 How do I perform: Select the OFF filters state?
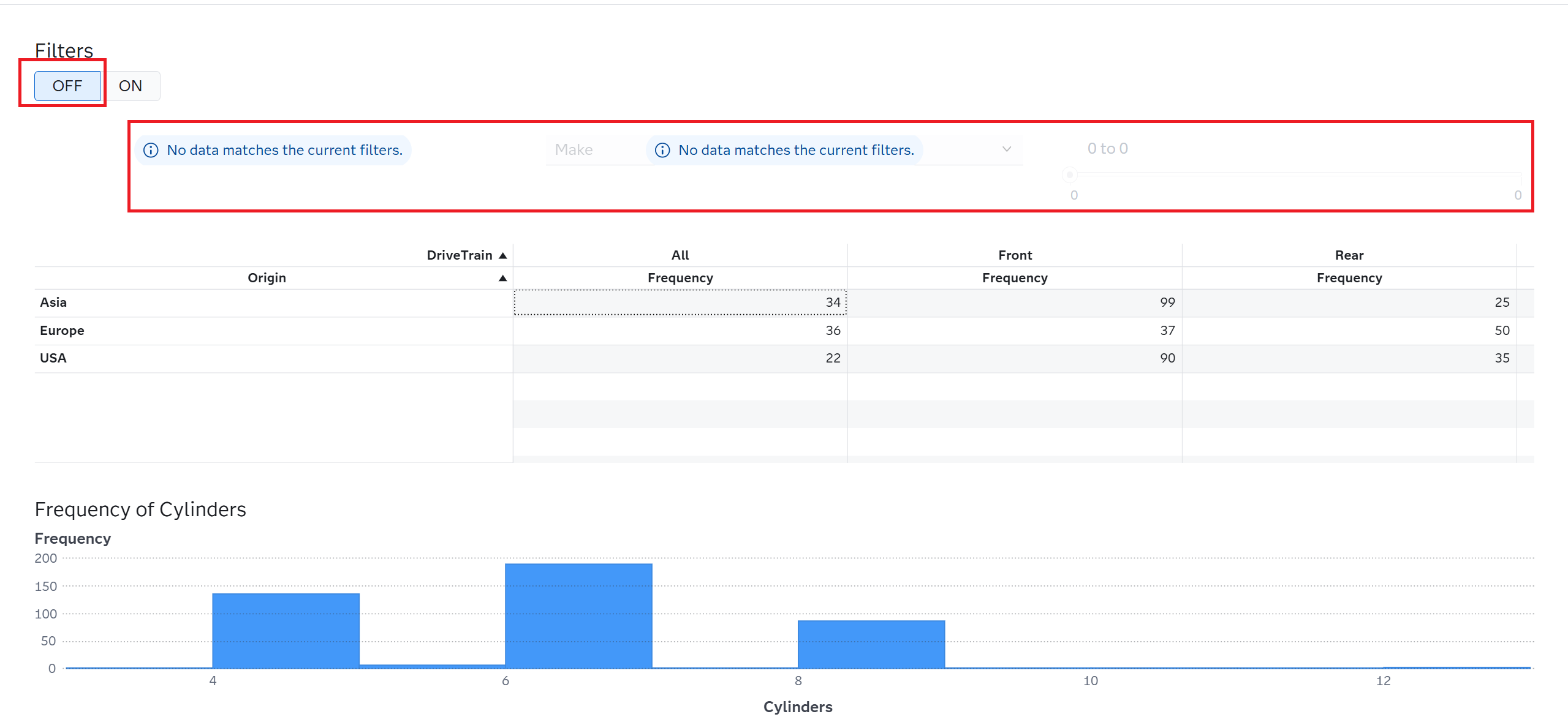tap(67, 86)
